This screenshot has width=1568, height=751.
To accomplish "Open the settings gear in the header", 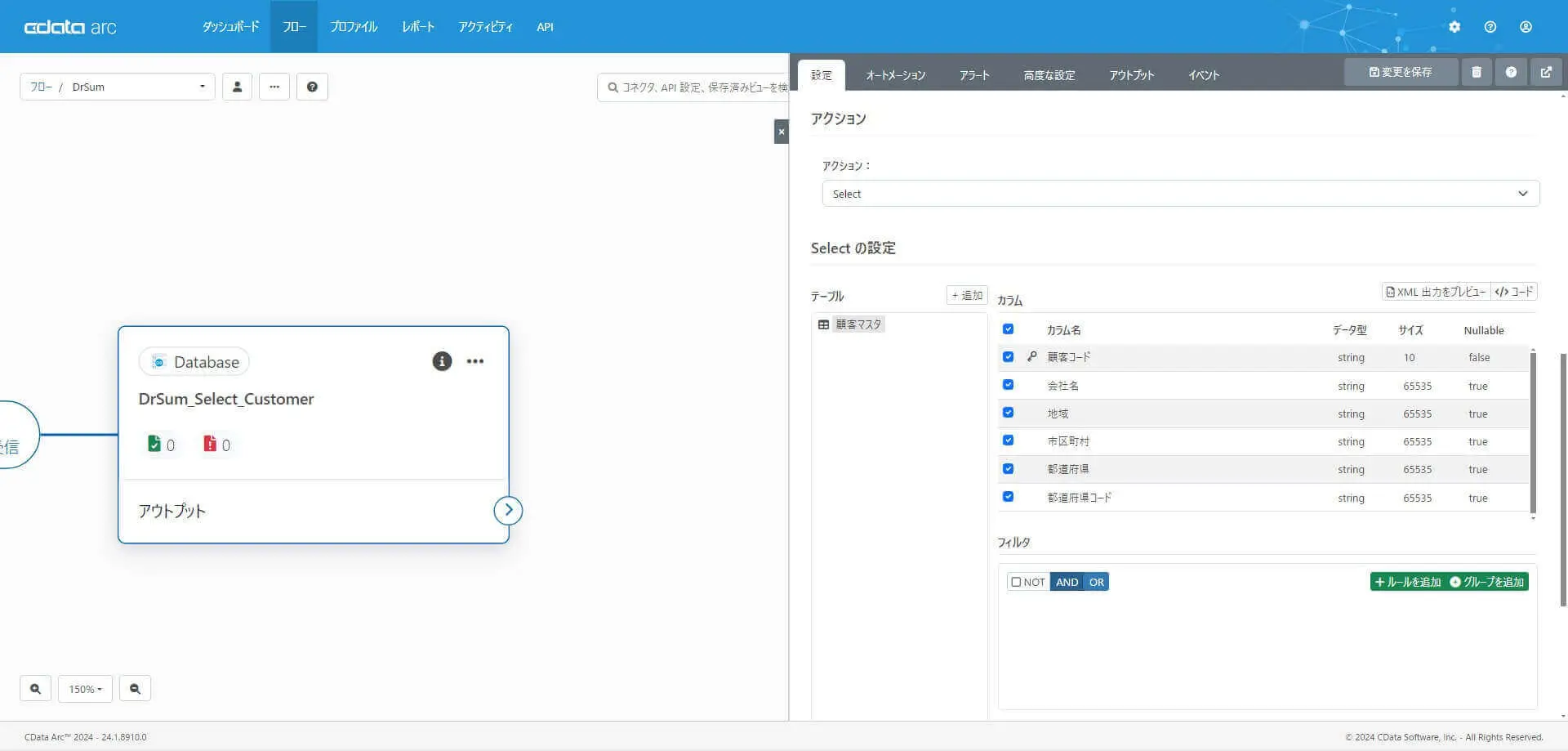I will click(1454, 27).
